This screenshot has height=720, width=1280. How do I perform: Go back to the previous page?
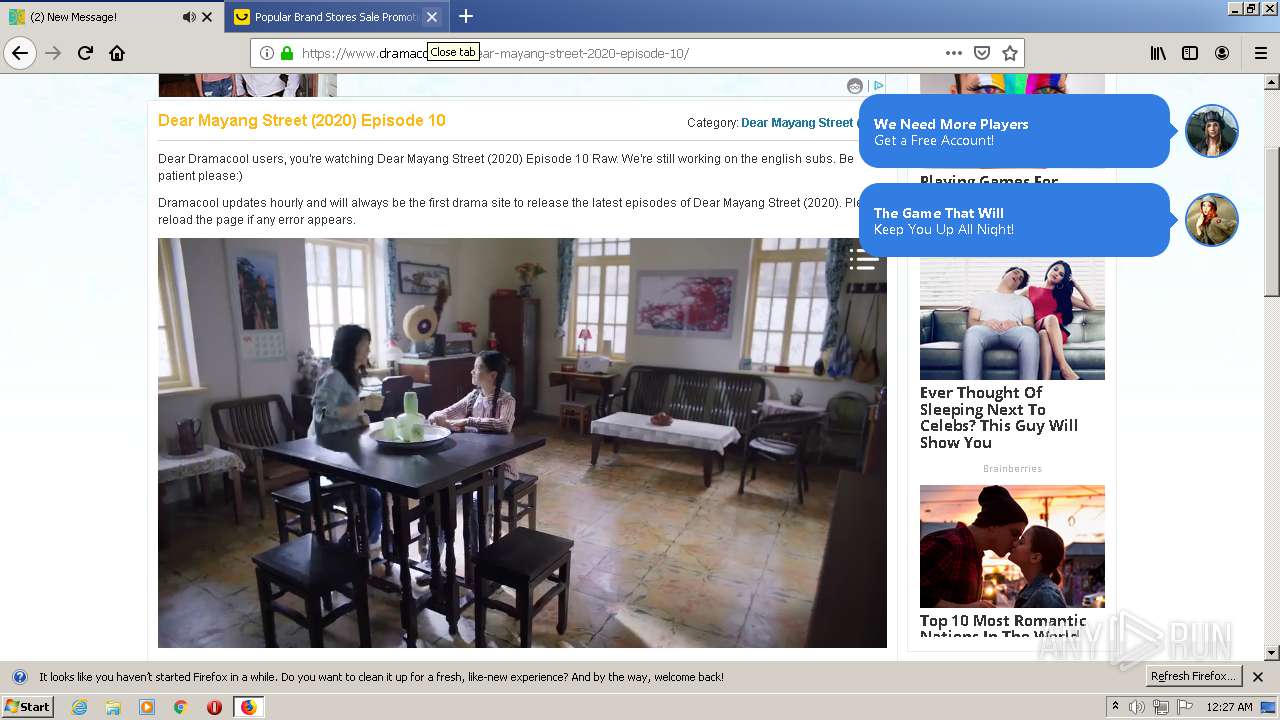coord(20,53)
